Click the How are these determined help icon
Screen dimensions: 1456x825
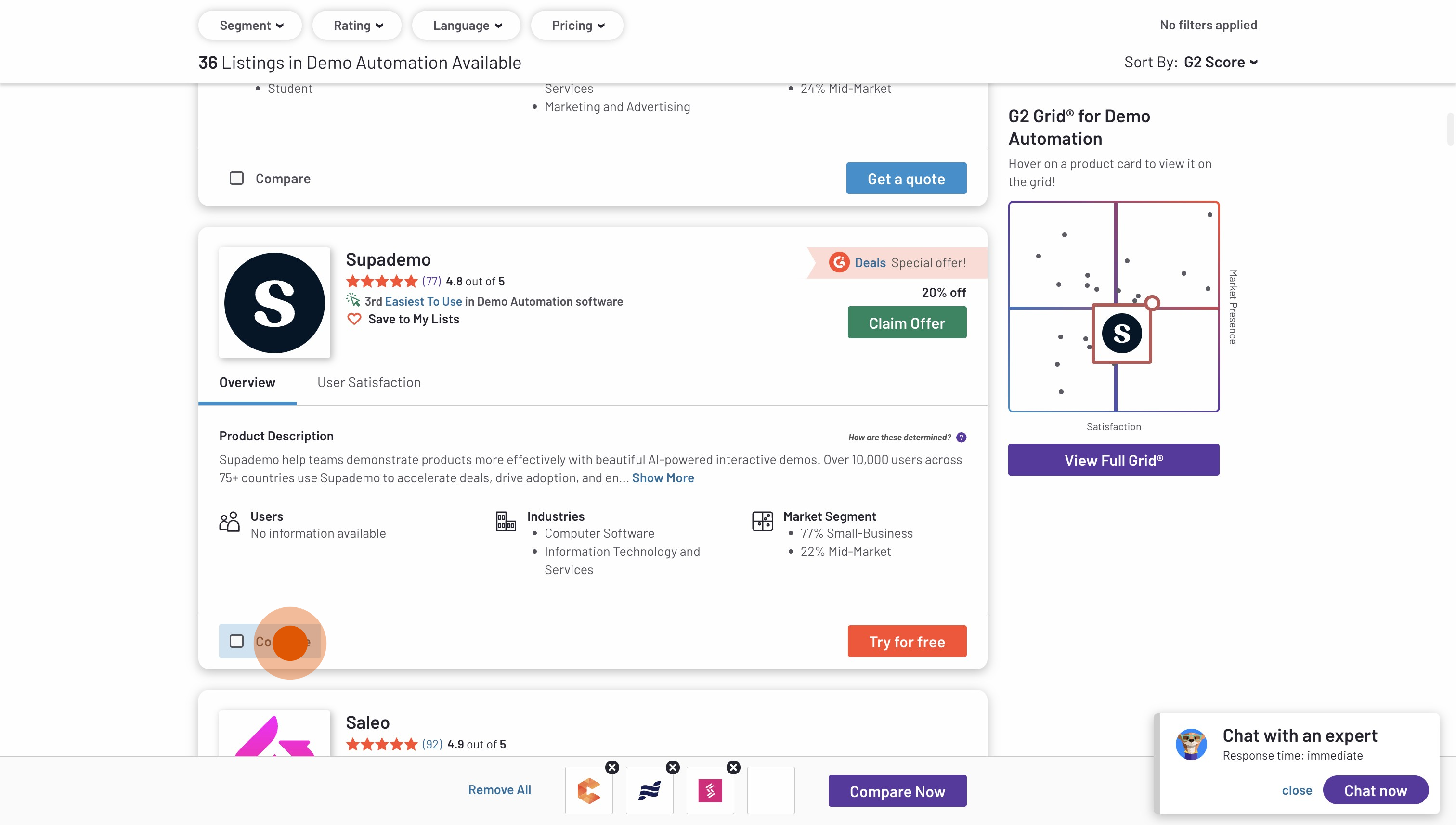tap(961, 438)
